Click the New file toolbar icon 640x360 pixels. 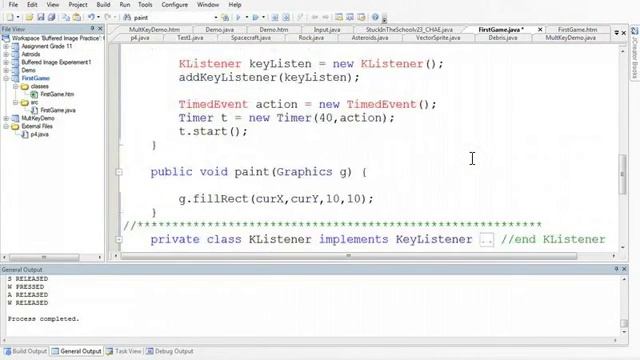(10, 17)
